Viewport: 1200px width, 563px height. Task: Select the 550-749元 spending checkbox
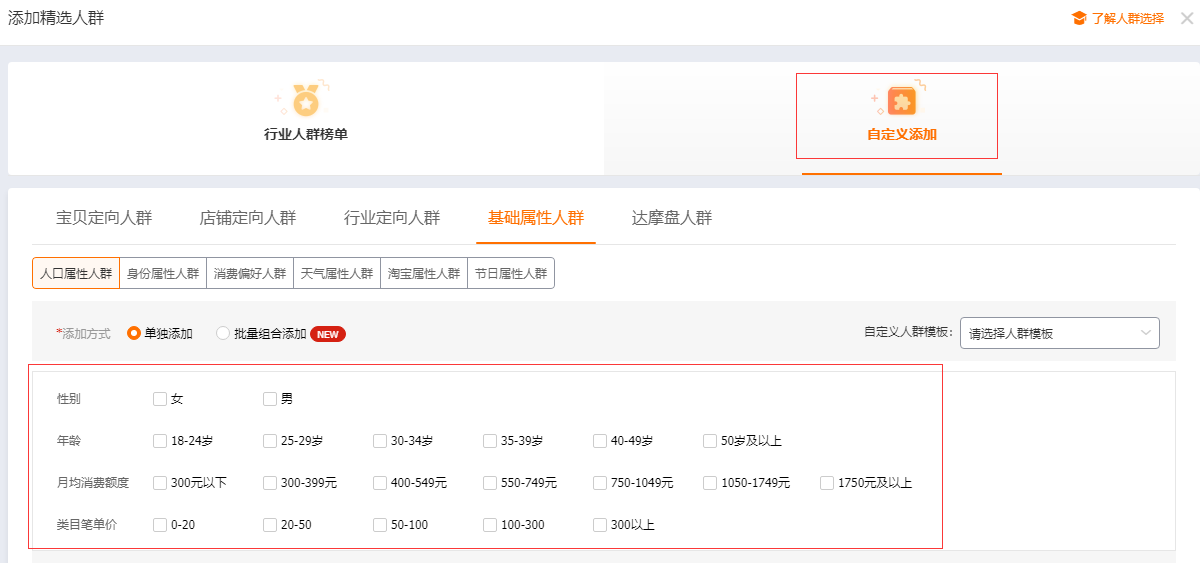pos(490,483)
